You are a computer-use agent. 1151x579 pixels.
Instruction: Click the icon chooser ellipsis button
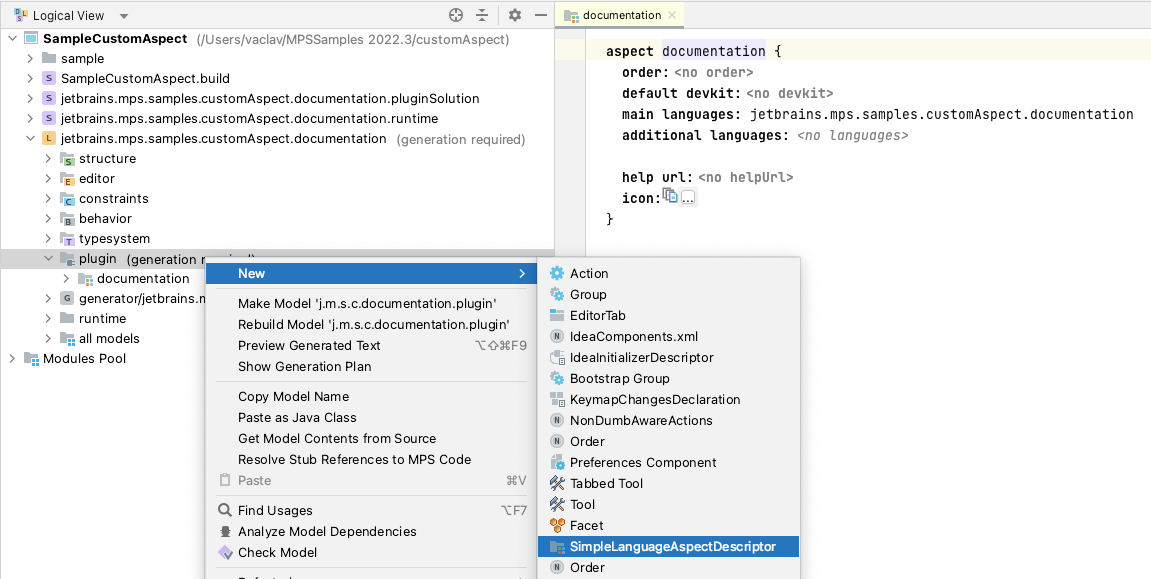click(x=687, y=197)
